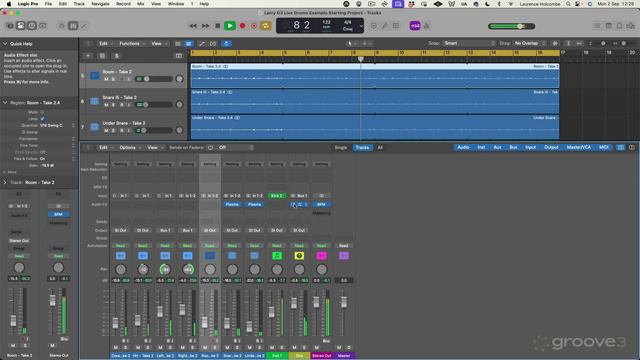Collapse the Quick Help section
This screenshot has width=640, height=360.
[x=5, y=44]
